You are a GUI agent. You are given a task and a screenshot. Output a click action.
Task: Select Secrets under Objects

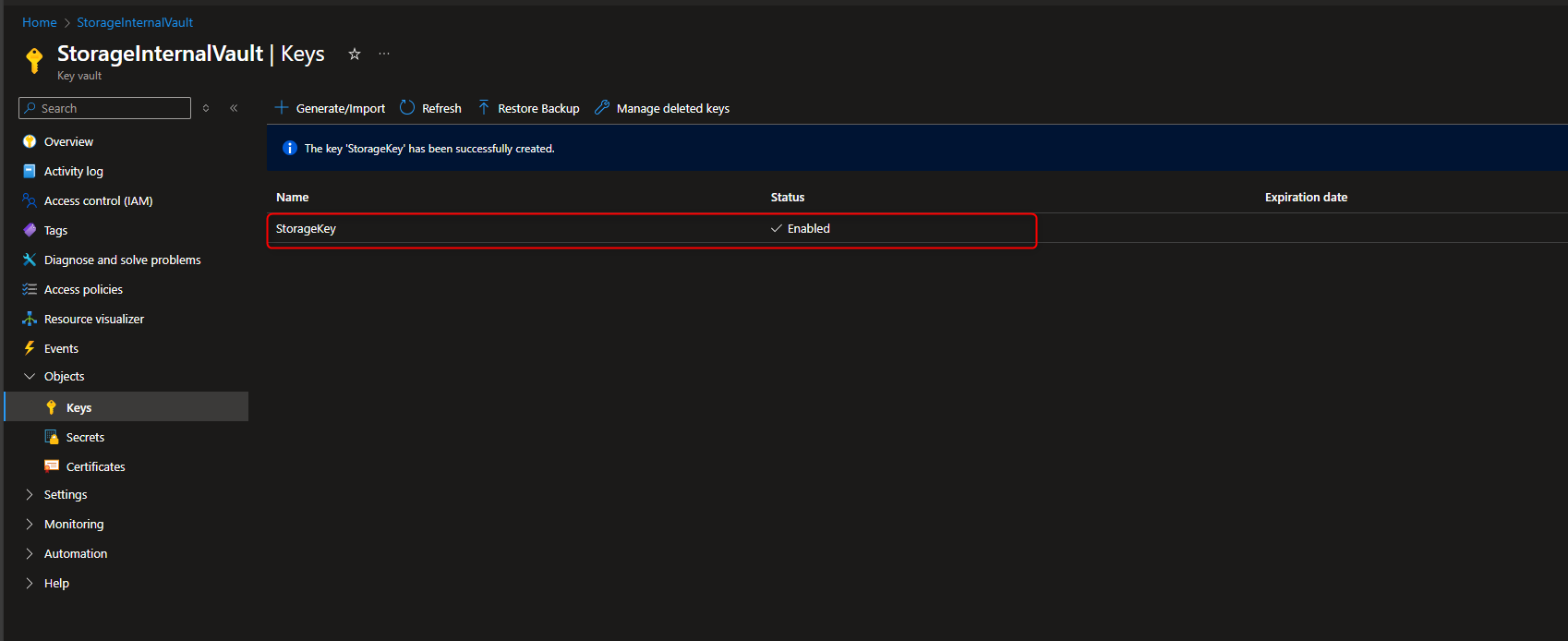(85, 437)
